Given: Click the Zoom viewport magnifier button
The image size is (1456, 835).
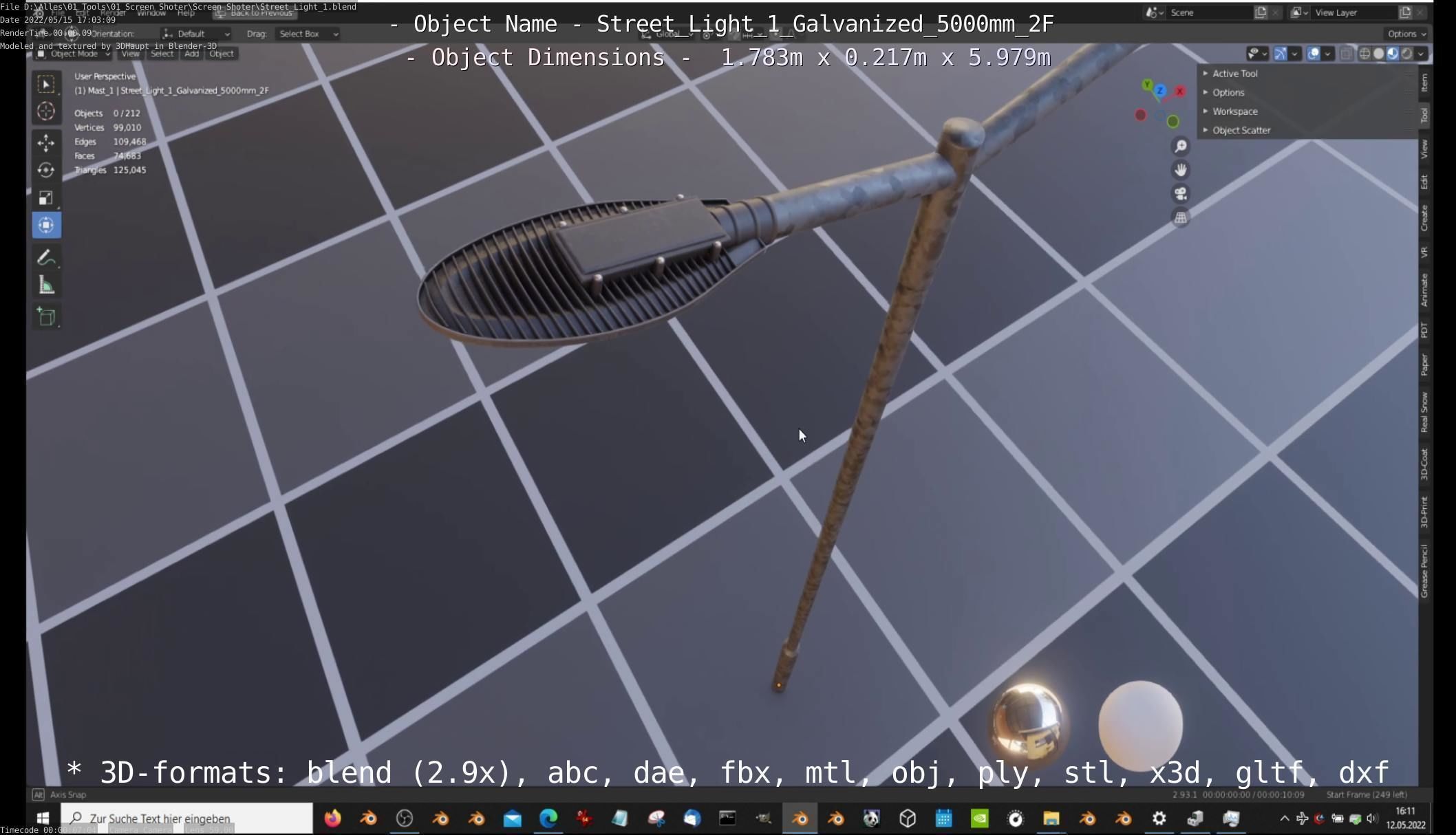Looking at the screenshot, I should click(x=1180, y=146).
